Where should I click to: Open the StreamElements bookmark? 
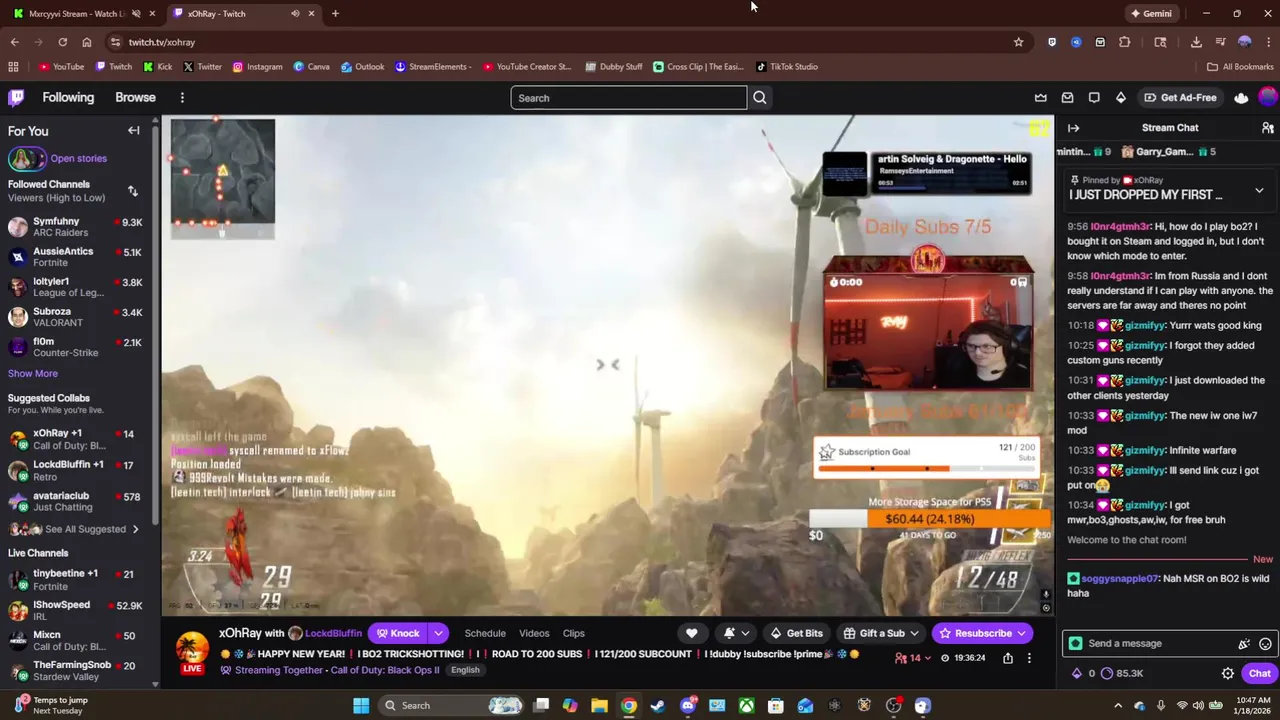[433, 67]
